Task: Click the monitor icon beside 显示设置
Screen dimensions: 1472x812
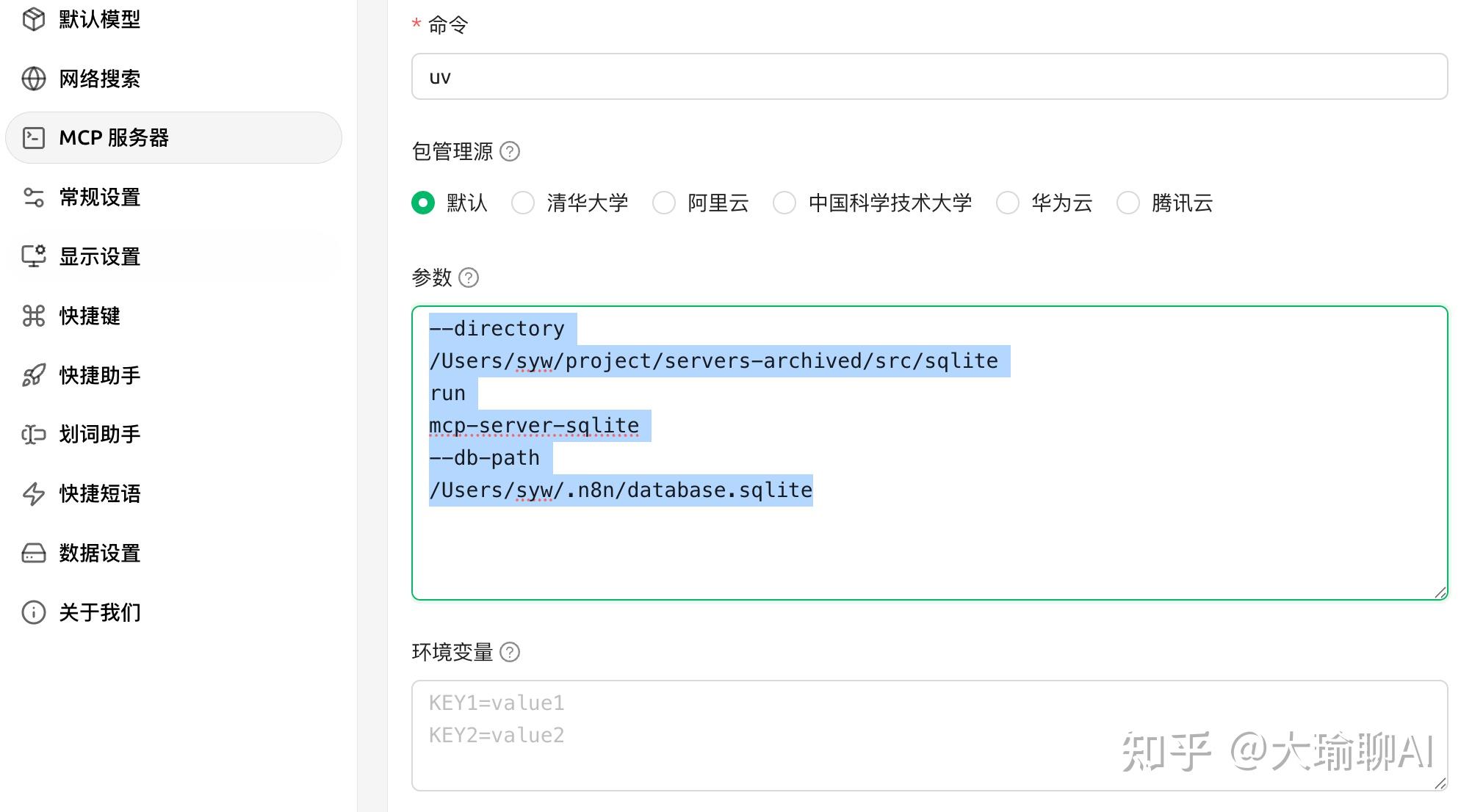Action: pos(34,256)
